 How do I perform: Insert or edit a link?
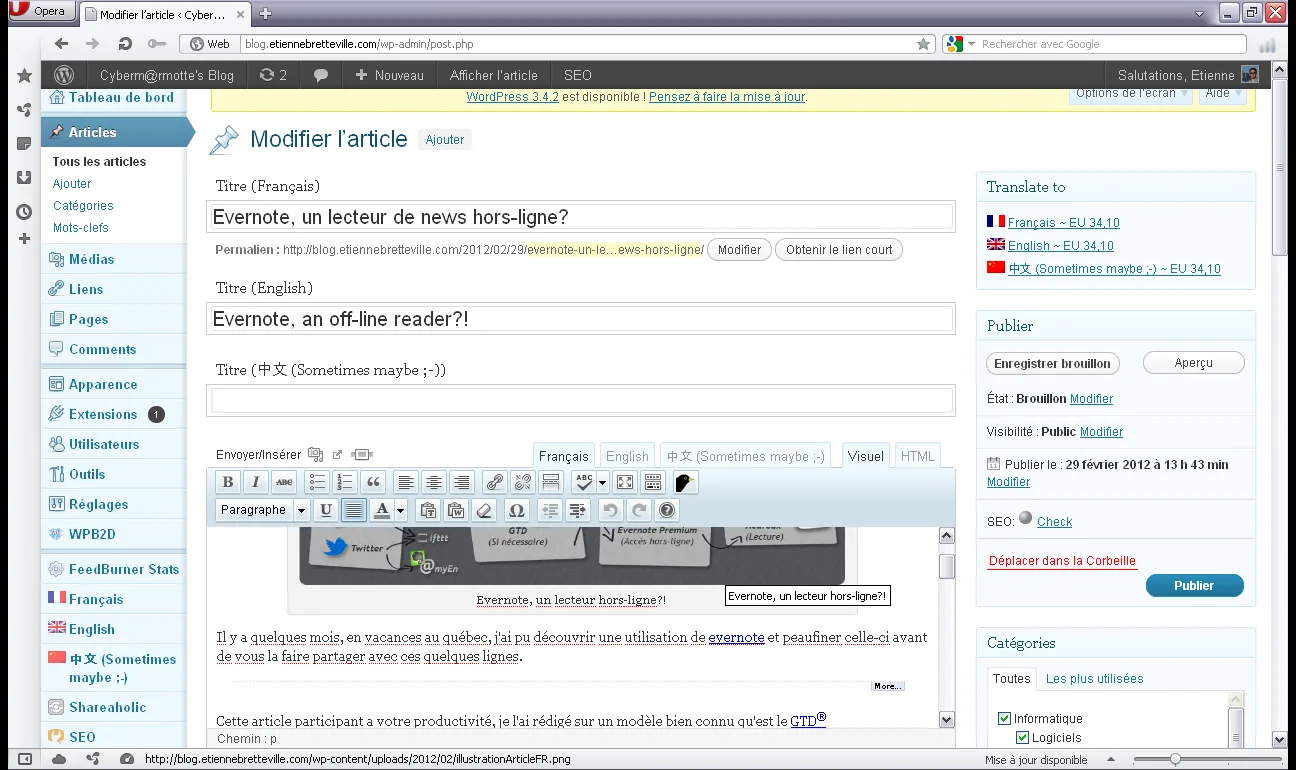tap(494, 482)
